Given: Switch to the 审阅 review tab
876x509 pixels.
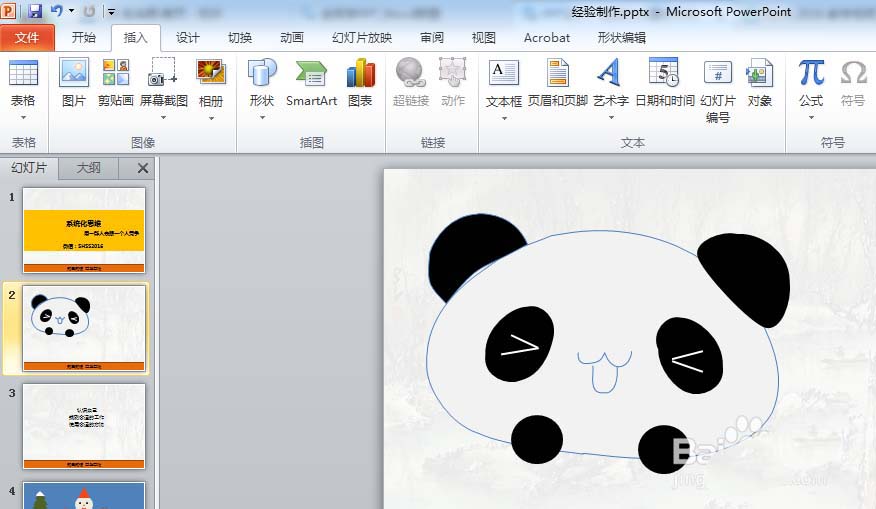Looking at the screenshot, I should click(x=432, y=37).
